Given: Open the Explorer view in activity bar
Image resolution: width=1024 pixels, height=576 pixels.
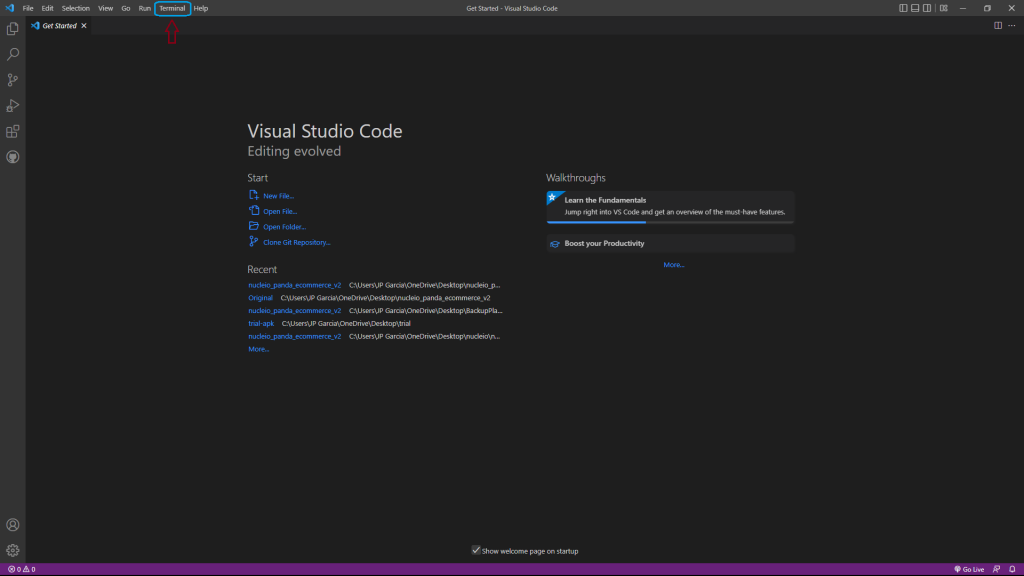Looking at the screenshot, I should point(12,29).
